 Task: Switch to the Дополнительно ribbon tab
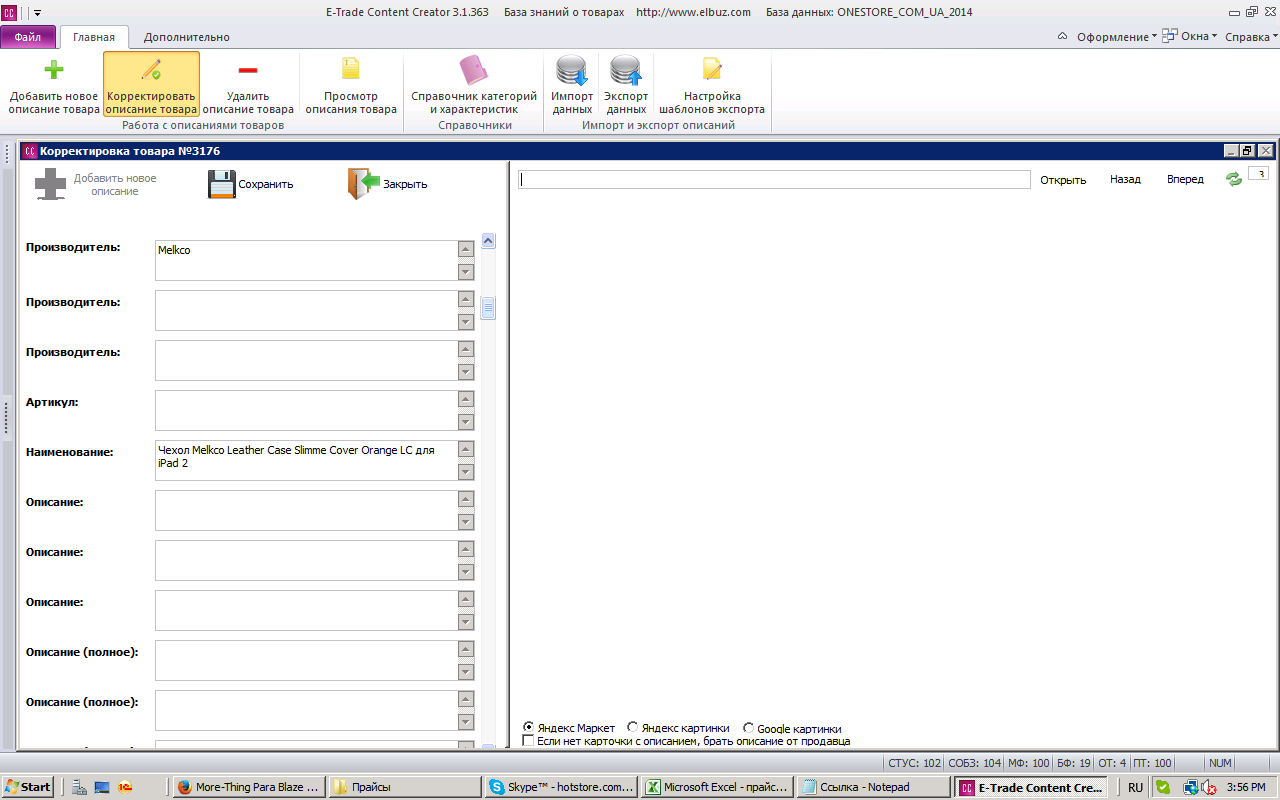[x=186, y=37]
